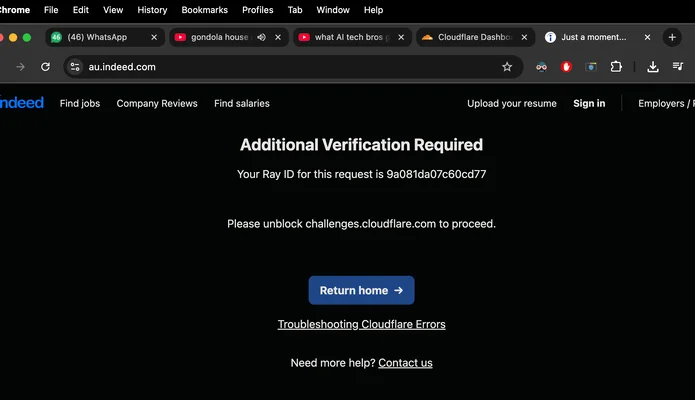
Task: Open the Downloads icon
Action: [652, 67]
